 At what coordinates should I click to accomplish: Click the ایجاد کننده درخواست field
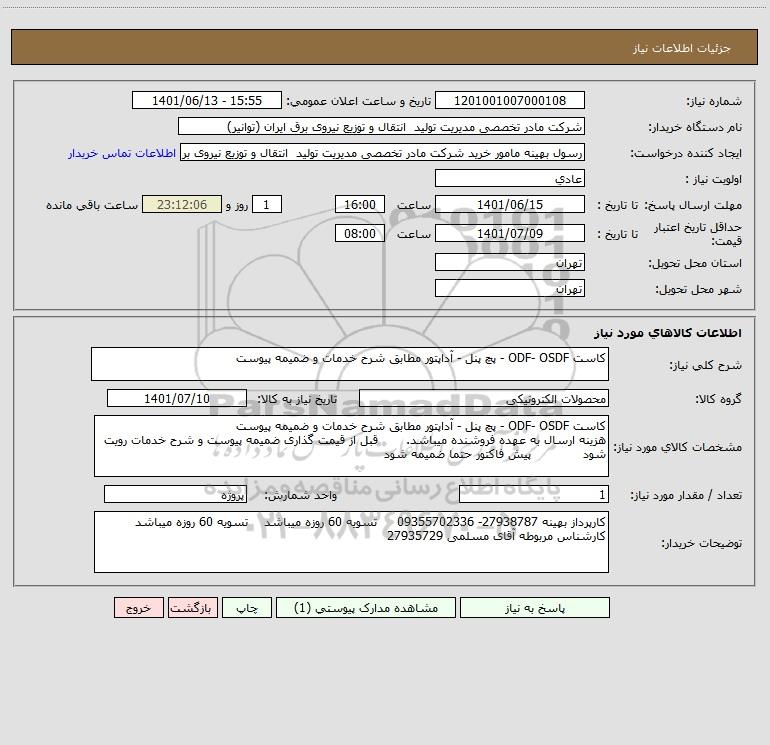coord(382,152)
